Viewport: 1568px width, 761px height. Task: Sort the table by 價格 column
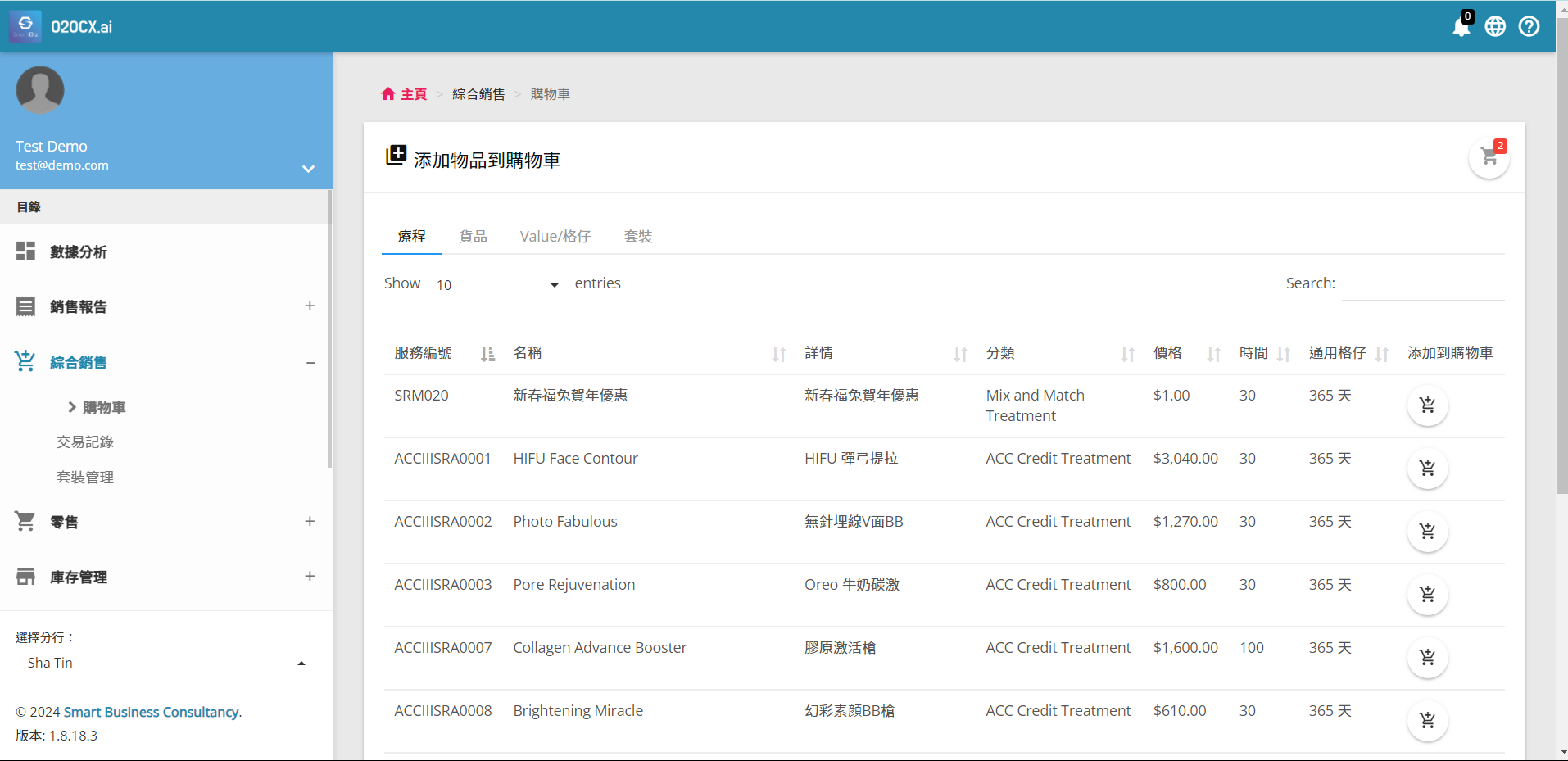[1212, 354]
